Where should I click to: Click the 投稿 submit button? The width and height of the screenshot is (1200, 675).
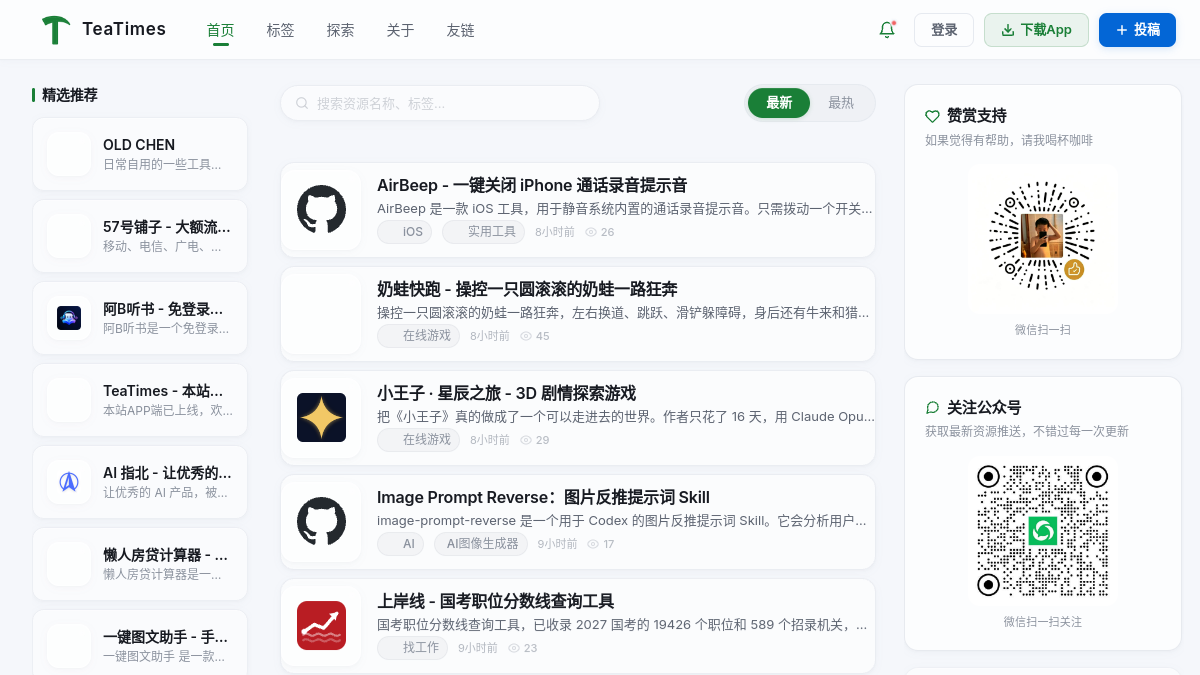(1137, 30)
